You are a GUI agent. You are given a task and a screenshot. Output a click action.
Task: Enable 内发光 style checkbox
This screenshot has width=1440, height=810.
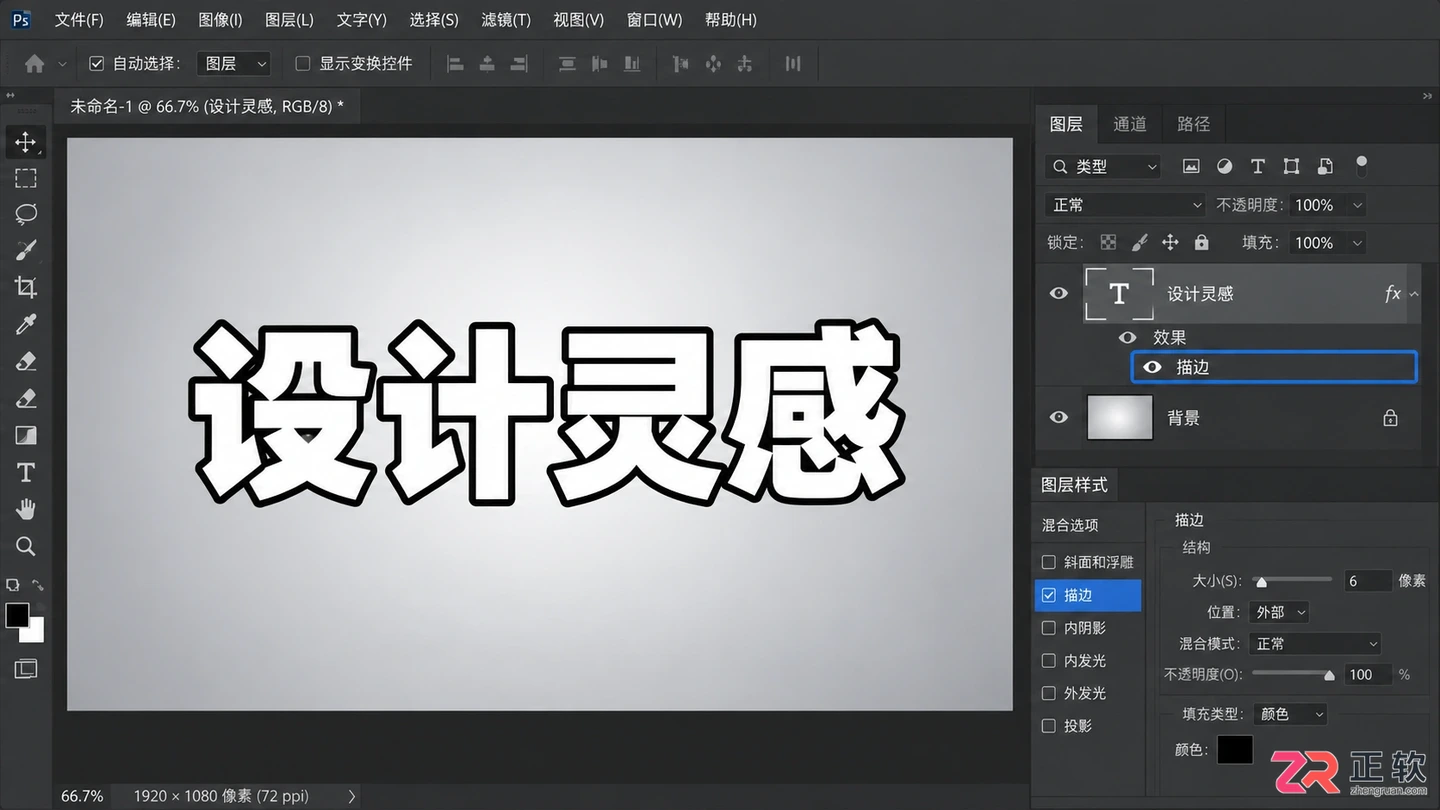click(1049, 660)
